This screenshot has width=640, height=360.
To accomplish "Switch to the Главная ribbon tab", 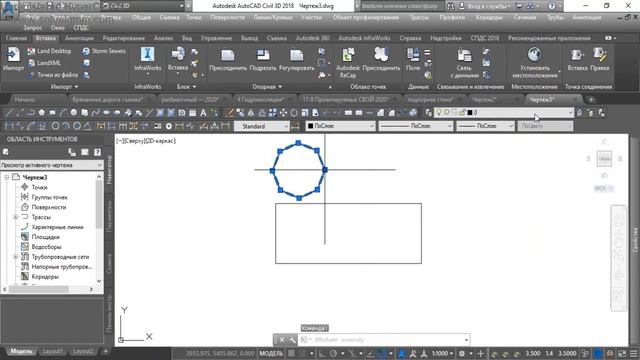I will 16,38.
